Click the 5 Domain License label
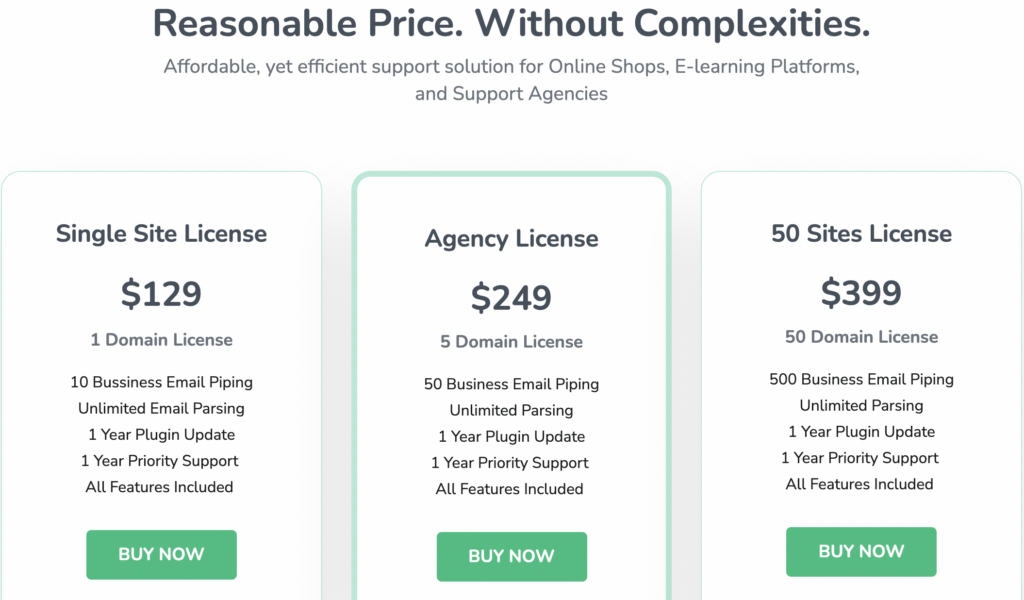This screenshot has width=1024, height=600. click(x=511, y=342)
